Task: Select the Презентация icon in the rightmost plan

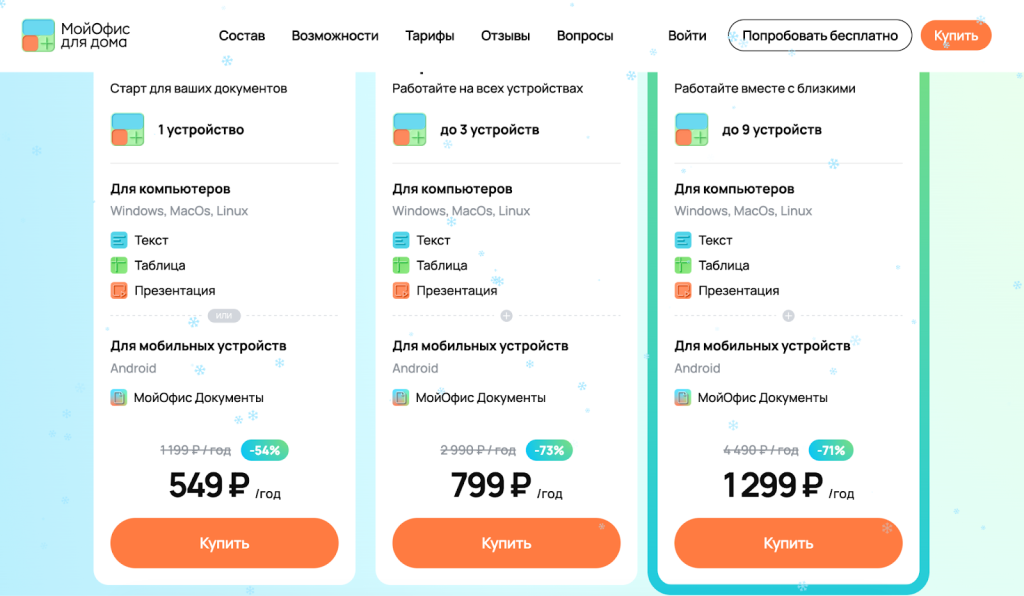Action: click(686, 290)
